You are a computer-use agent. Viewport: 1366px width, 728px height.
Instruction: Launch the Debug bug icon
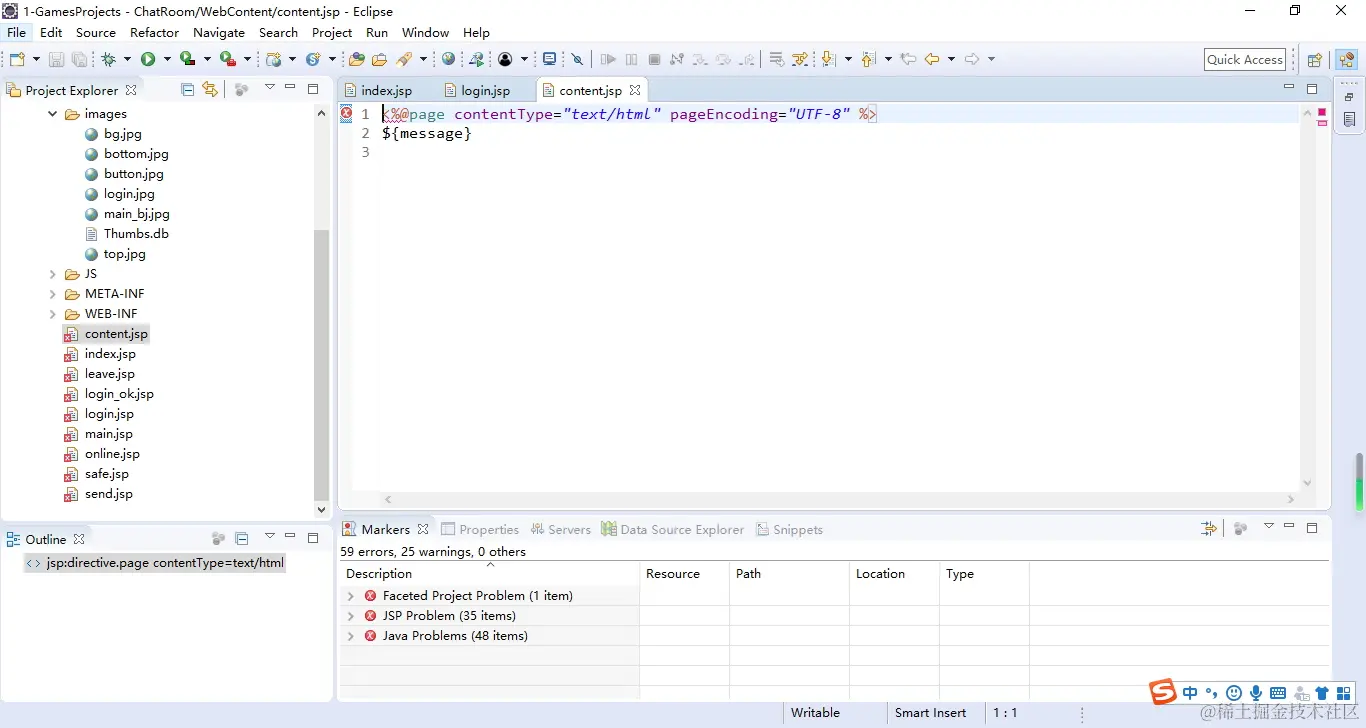pyautogui.click(x=109, y=59)
